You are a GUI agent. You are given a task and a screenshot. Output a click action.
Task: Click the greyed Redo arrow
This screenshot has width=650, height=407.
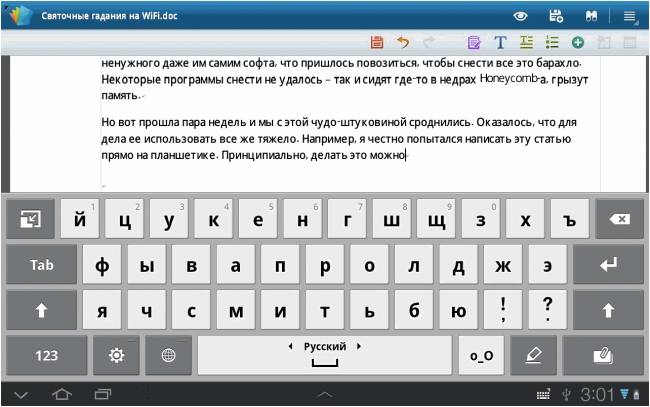coord(429,42)
